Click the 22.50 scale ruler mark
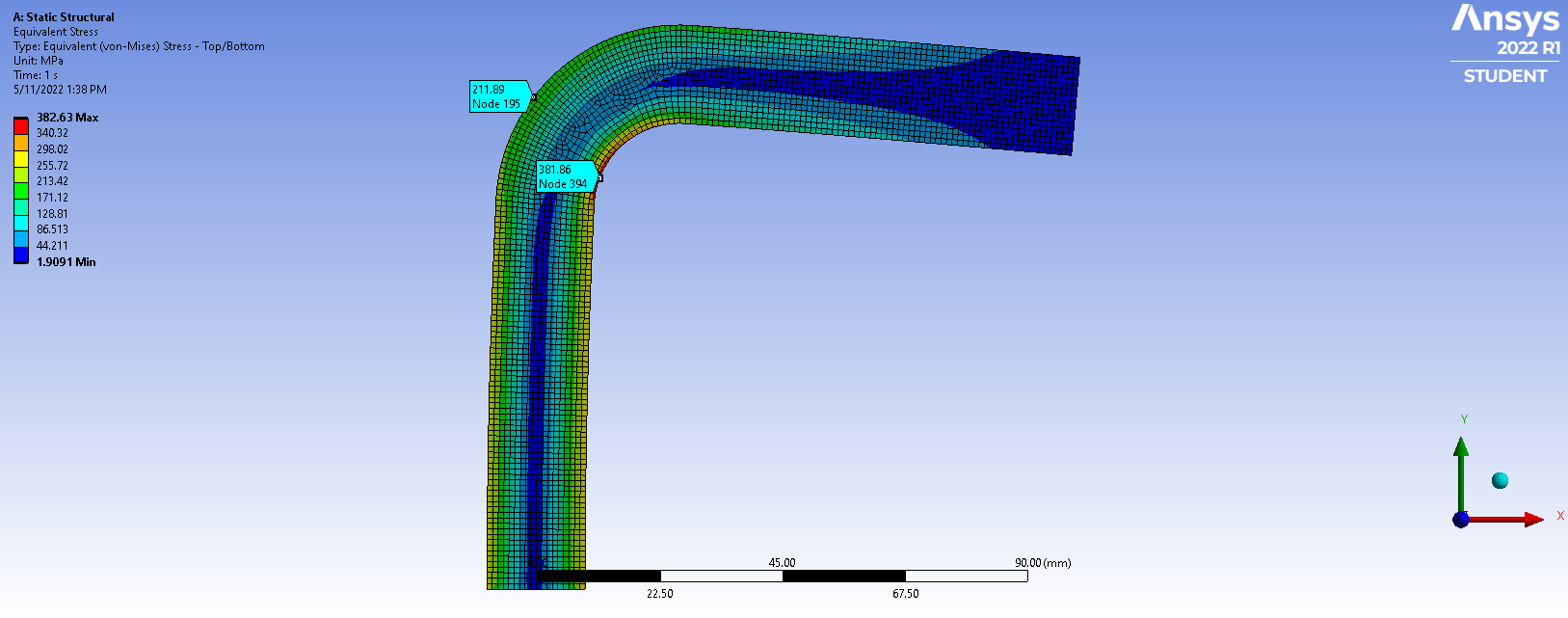 pyautogui.click(x=660, y=594)
